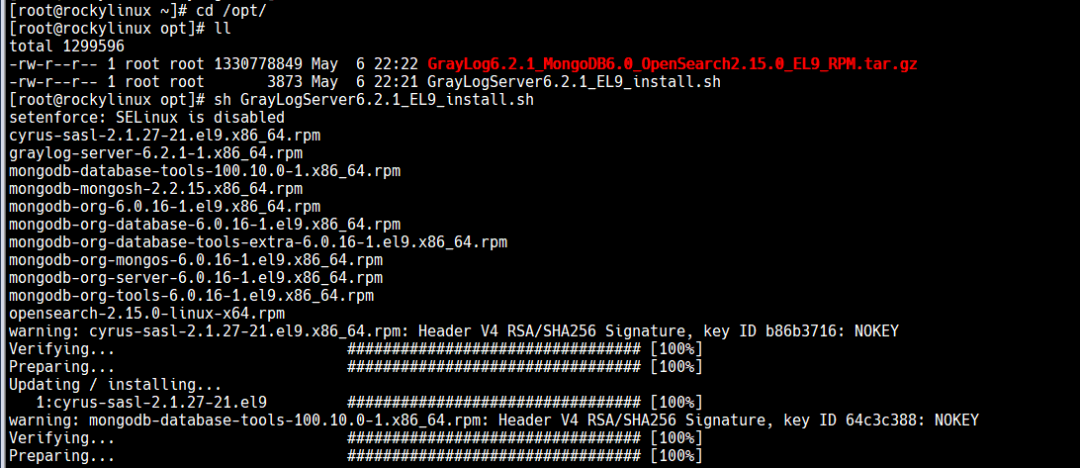
Task: Click mongodb-mongosh-2.2.15.x86_64.rpm line
Action: 156,190
